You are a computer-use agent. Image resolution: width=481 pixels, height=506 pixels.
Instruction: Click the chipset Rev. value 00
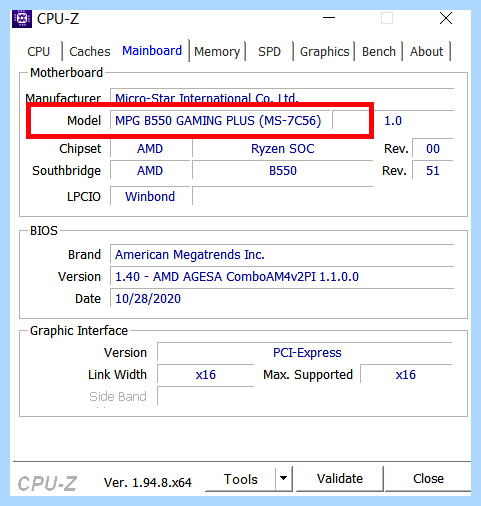433,149
